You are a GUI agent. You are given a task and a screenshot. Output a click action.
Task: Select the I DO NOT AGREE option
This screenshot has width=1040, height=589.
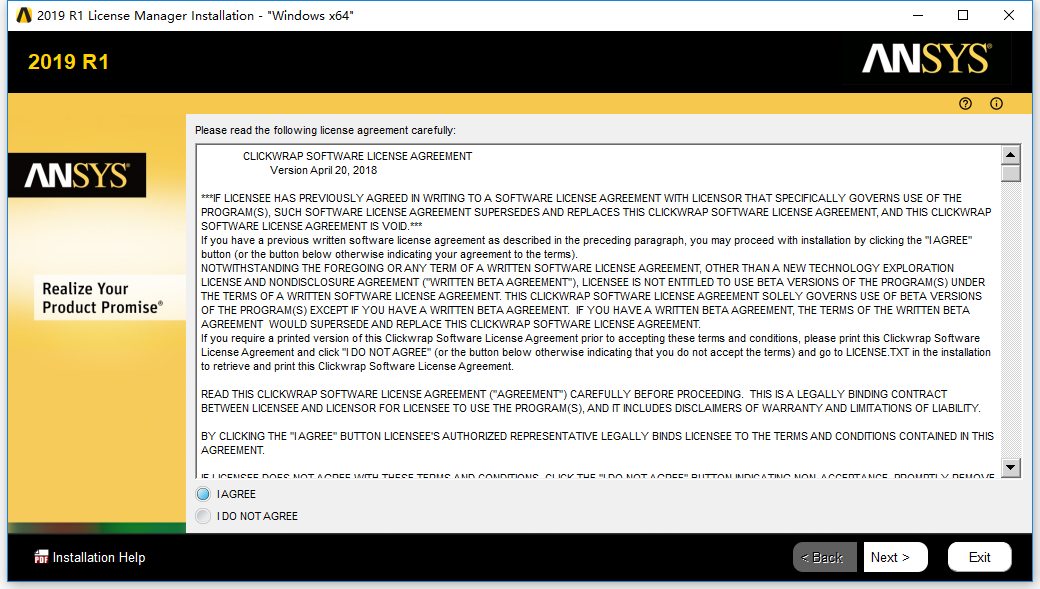[204, 516]
